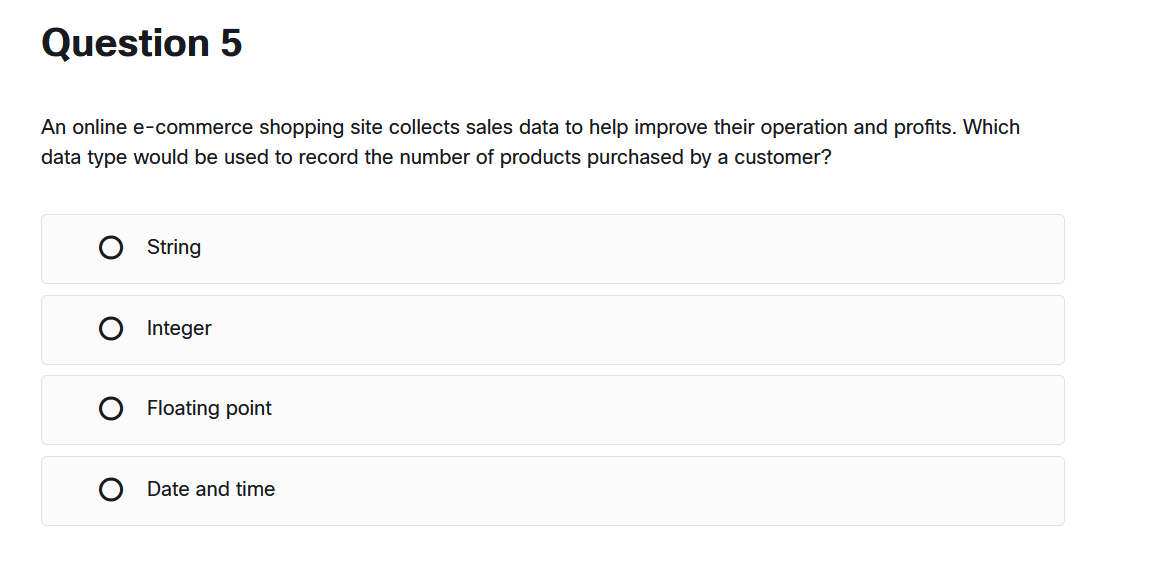Click the Integer option label text
The height and width of the screenshot is (580, 1150).
pyautogui.click(x=179, y=328)
